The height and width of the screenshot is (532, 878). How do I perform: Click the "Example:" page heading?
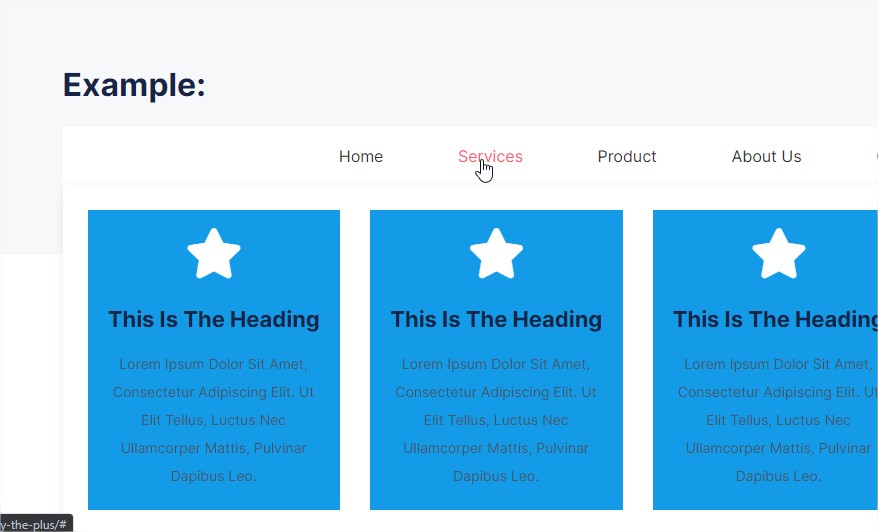[x=134, y=85]
